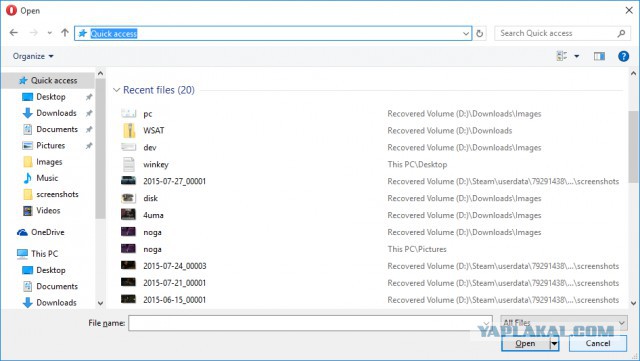Select Downloads under This PC
The height and width of the screenshot is (361, 640).
56,303
